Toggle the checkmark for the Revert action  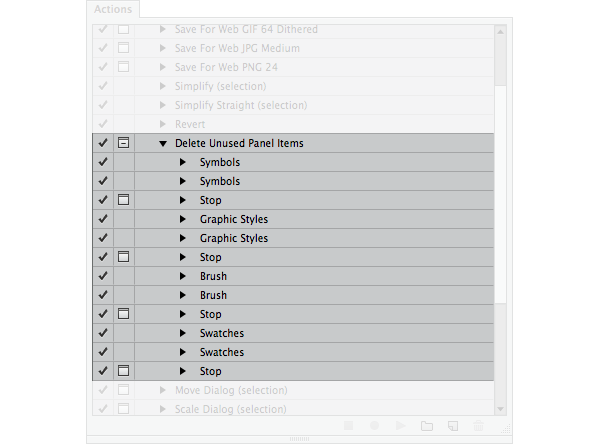[102, 125]
